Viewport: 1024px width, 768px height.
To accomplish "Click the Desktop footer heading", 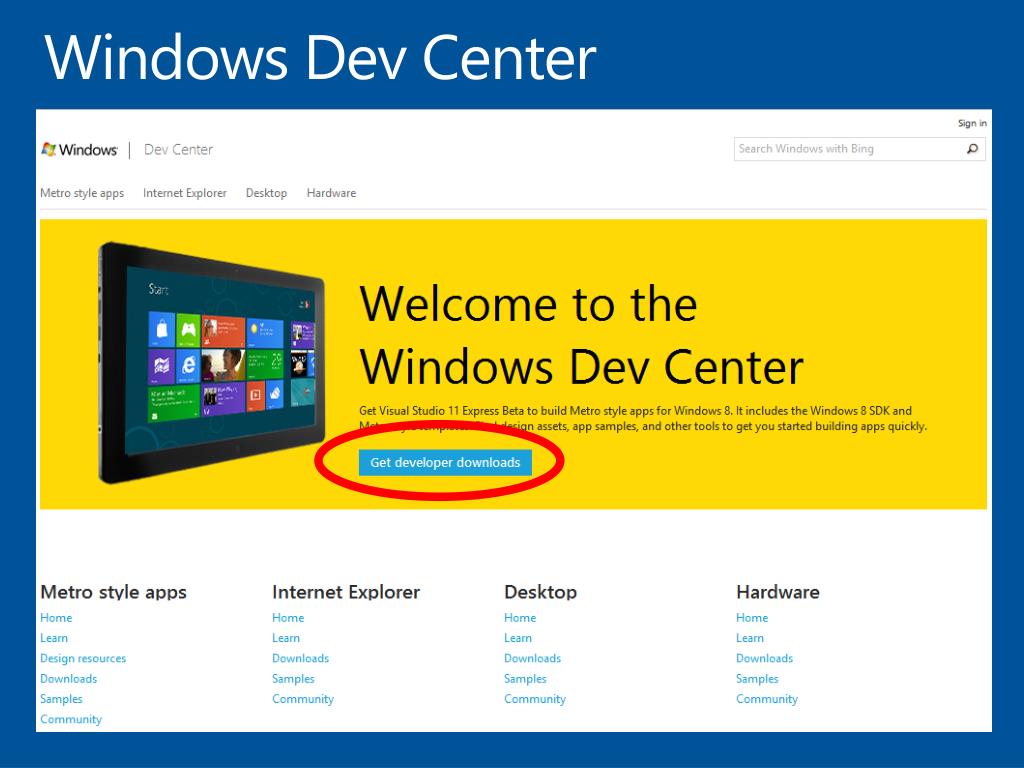I will click(540, 592).
